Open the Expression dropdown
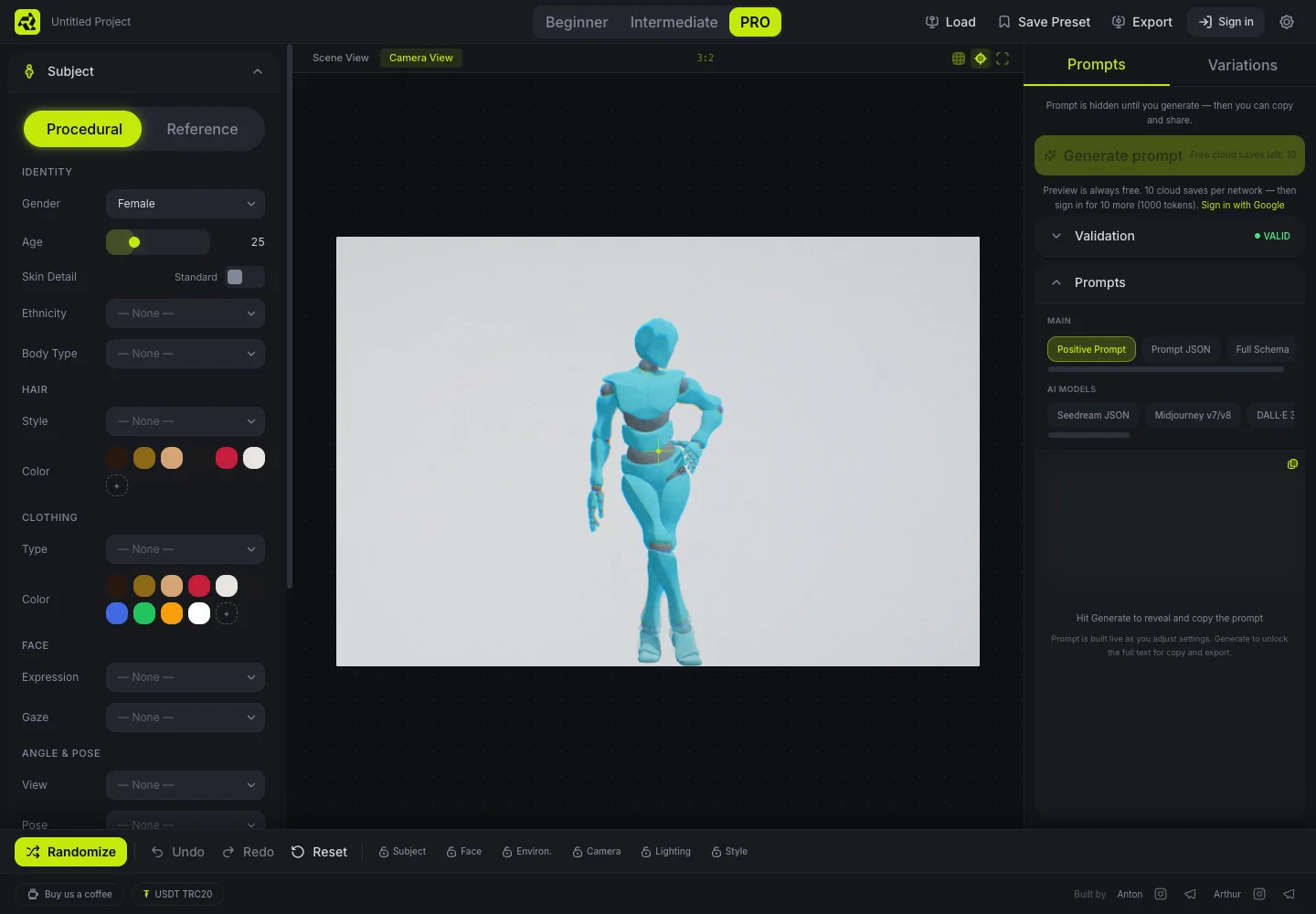The height and width of the screenshot is (914, 1316). click(186, 677)
